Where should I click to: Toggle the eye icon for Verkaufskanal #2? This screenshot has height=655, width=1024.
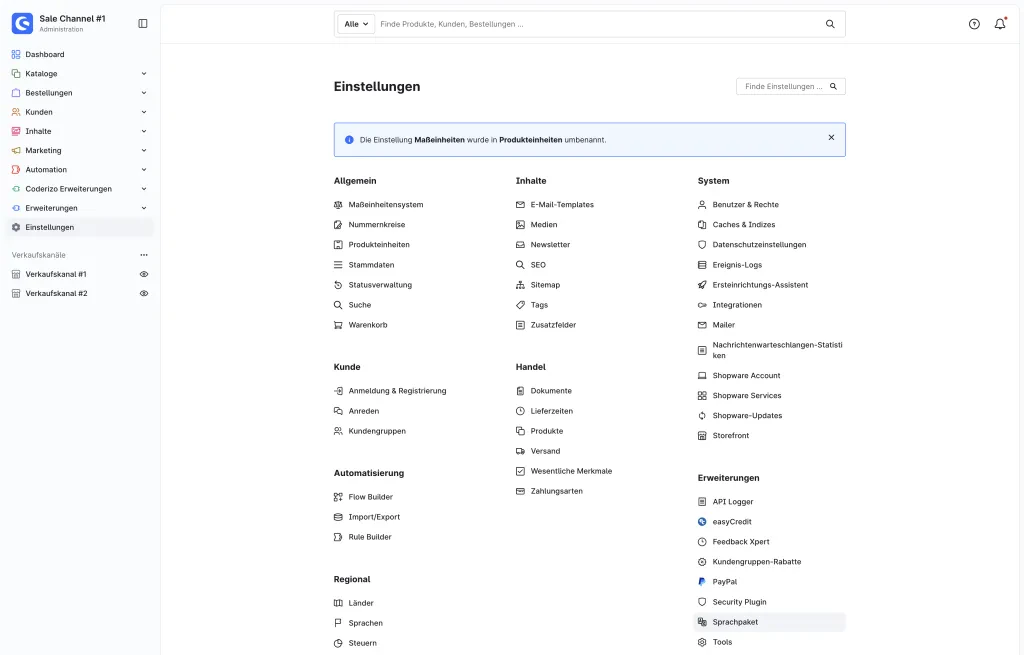144,293
